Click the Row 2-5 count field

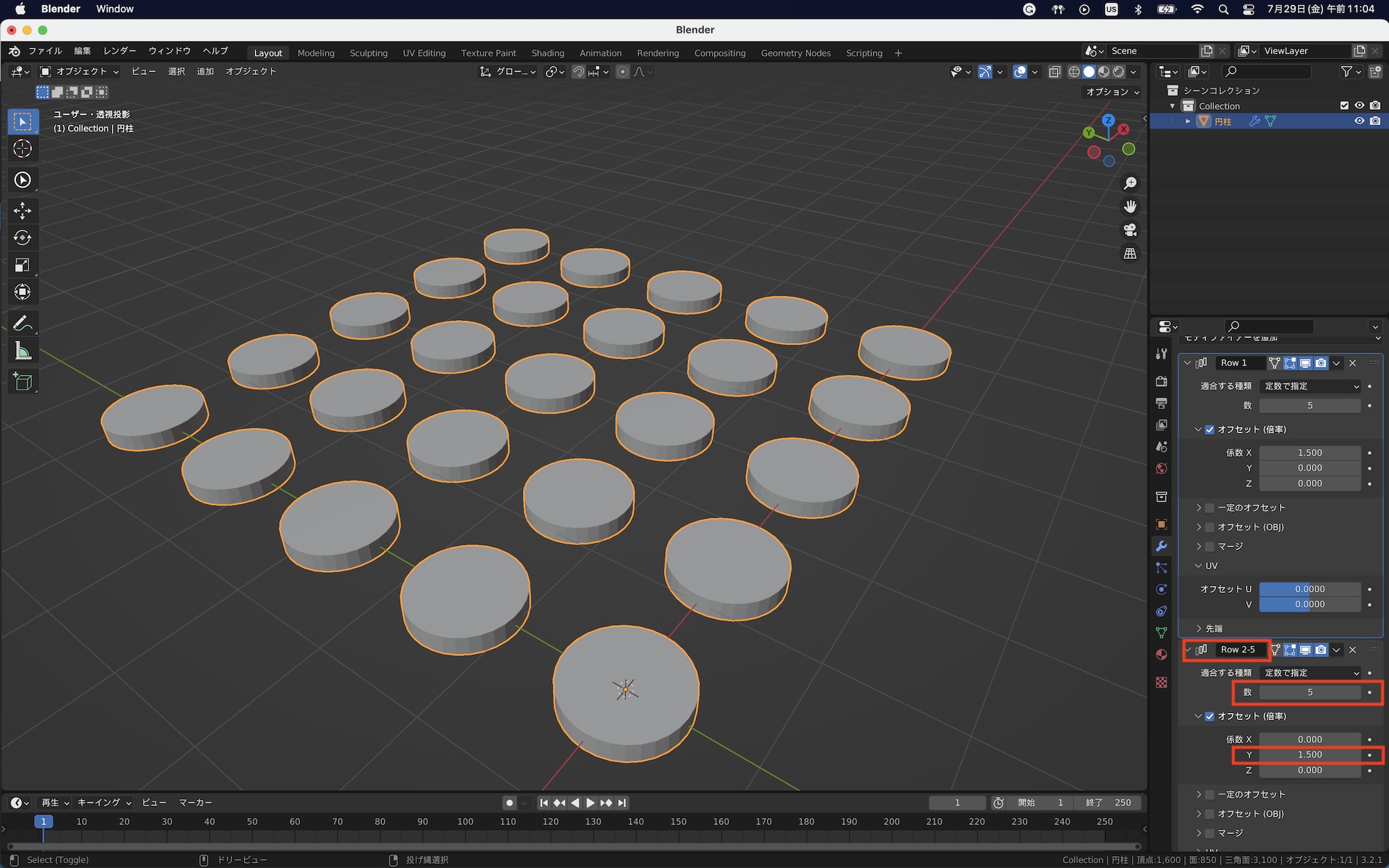[1309, 692]
